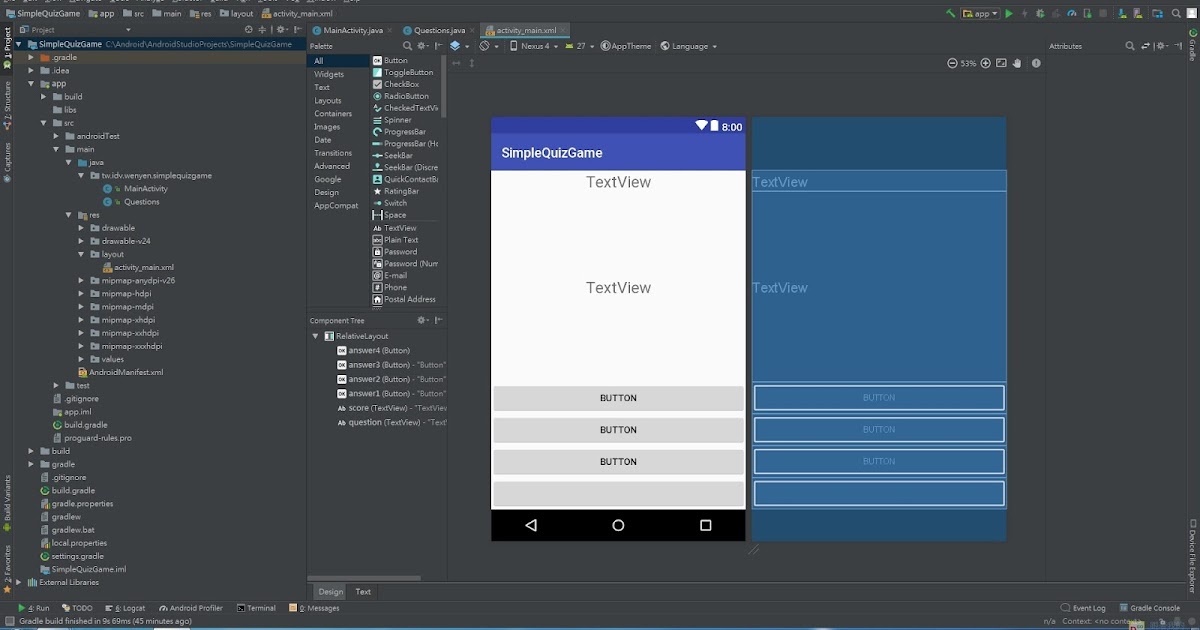Image resolution: width=1200 pixels, height=630 pixels.
Task: Toggle device orientation in the design toolbar
Action: [485, 46]
